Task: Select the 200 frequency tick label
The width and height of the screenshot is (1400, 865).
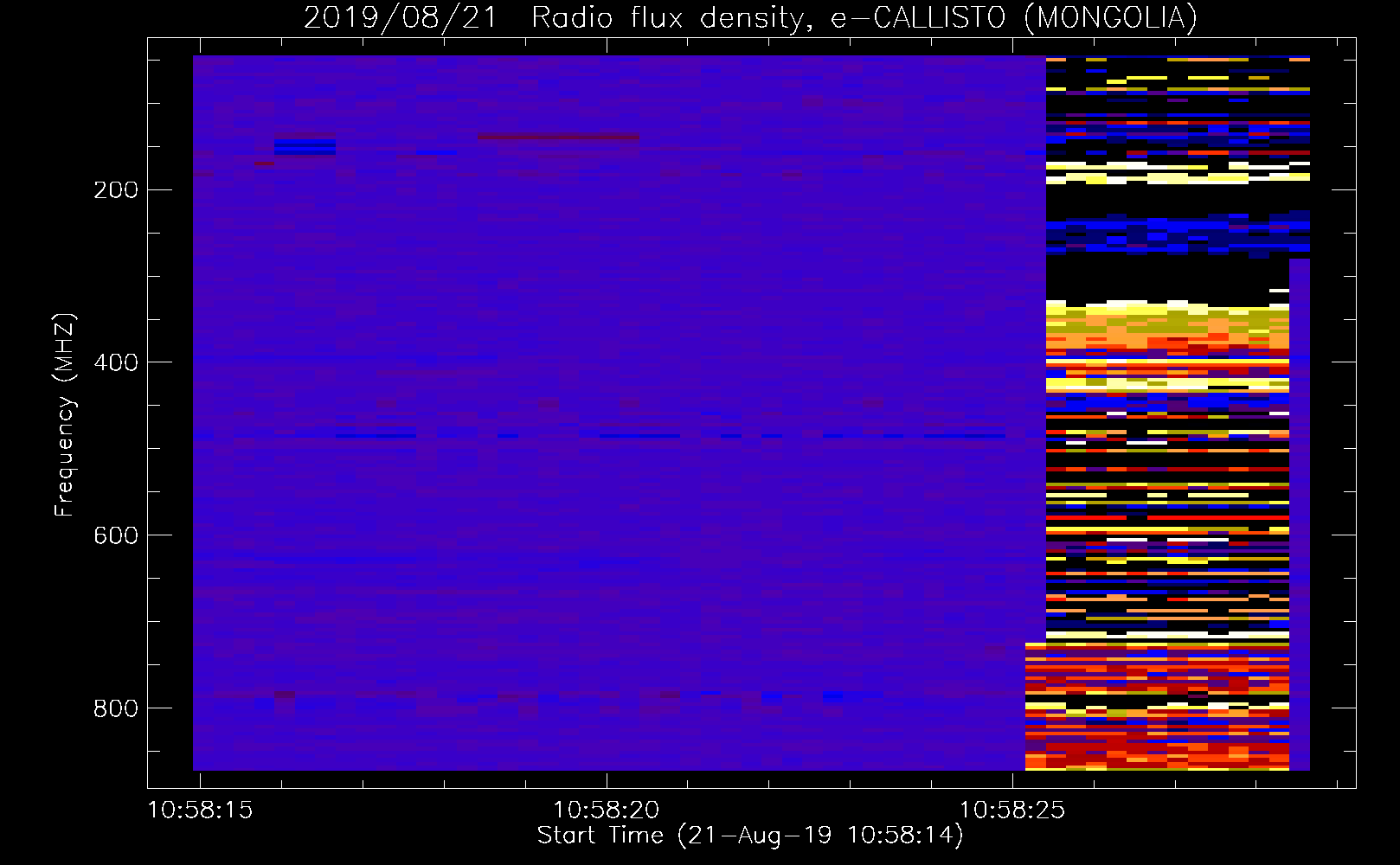Action: click(x=116, y=190)
